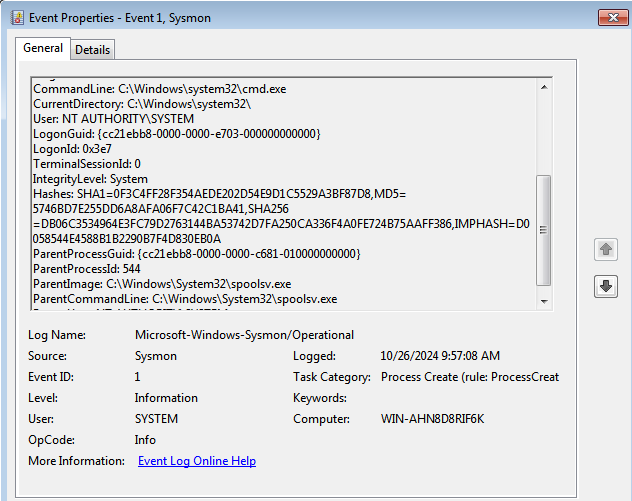Click the CommandLine cmd.exe line in description
632x501 pixels.
point(160,89)
